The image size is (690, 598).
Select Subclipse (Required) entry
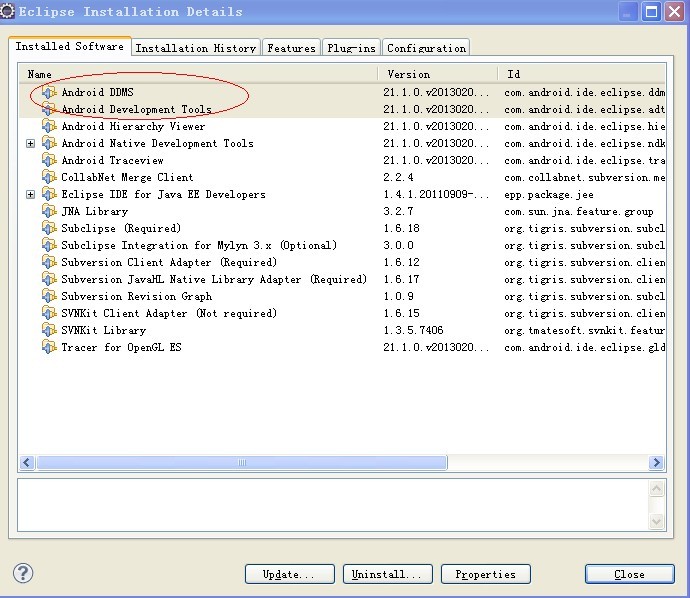click(342, 228)
